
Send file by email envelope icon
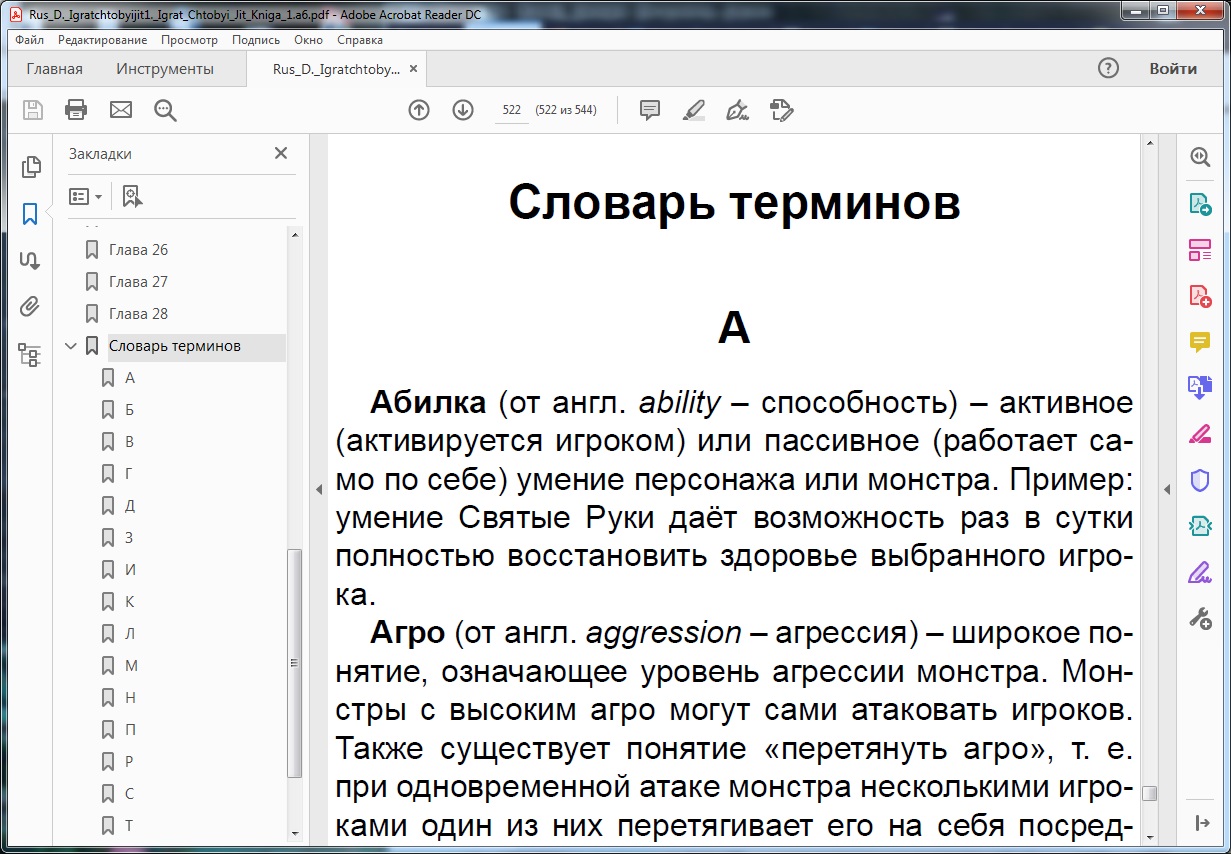point(121,110)
